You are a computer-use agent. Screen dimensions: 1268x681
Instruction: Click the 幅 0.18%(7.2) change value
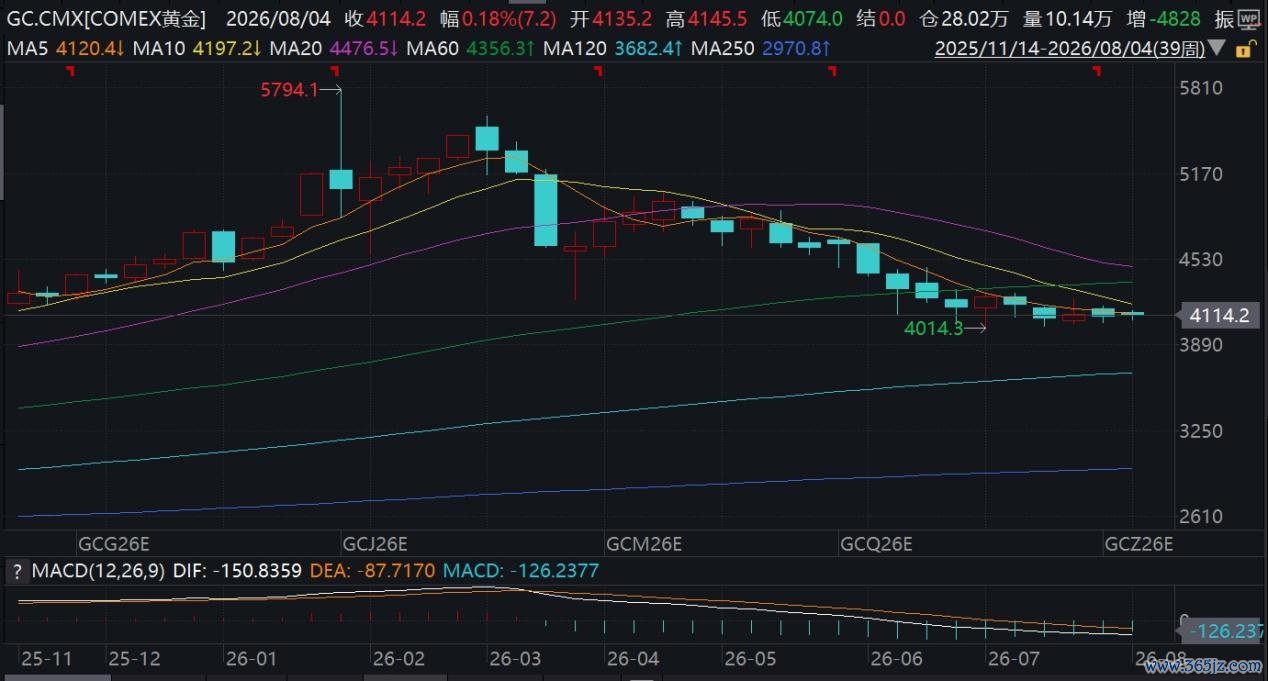click(500, 19)
